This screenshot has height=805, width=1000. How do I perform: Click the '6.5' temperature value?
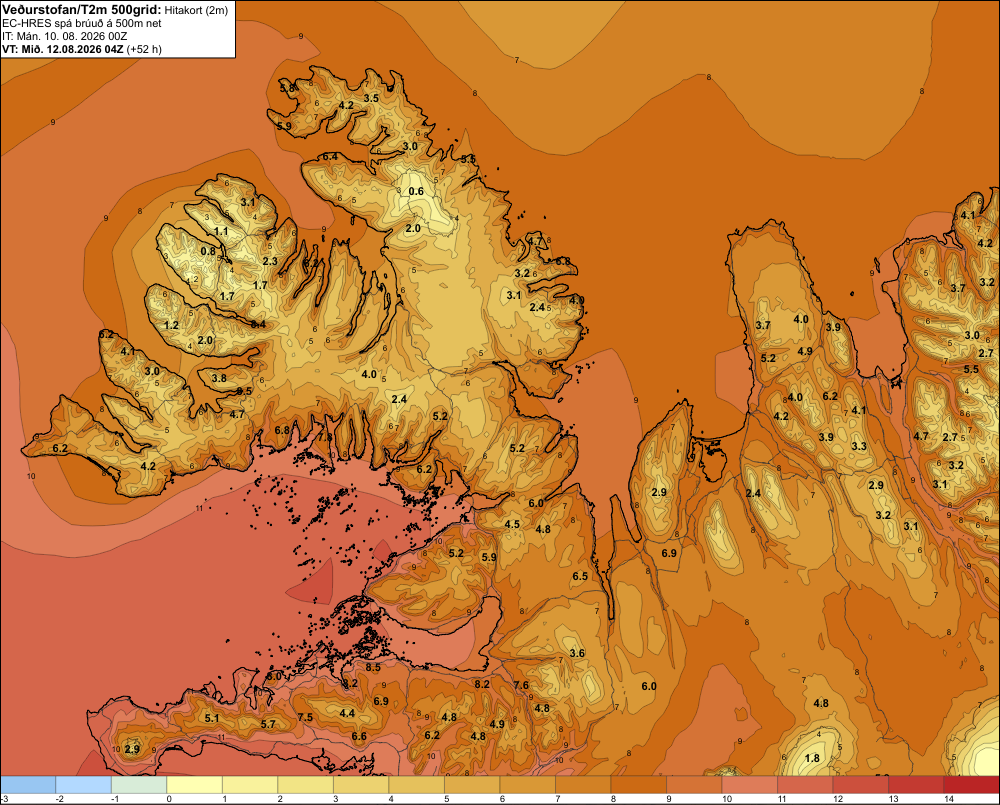tap(580, 576)
